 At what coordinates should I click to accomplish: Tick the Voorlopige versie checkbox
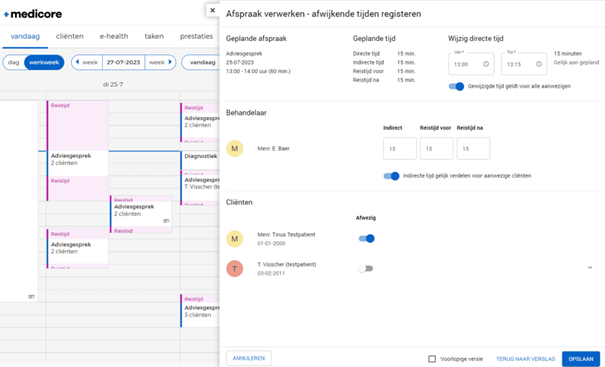(x=432, y=359)
